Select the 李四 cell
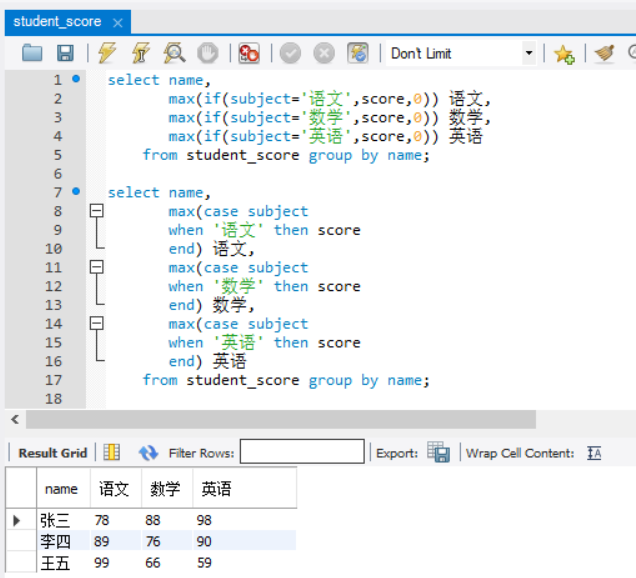The image size is (636, 578). click(64, 541)
